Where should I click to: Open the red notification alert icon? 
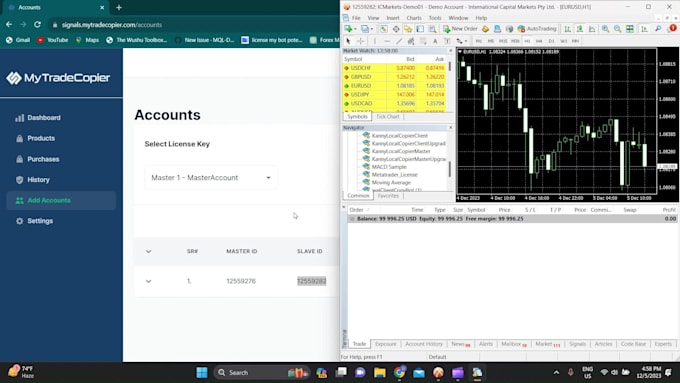point(673,28)
